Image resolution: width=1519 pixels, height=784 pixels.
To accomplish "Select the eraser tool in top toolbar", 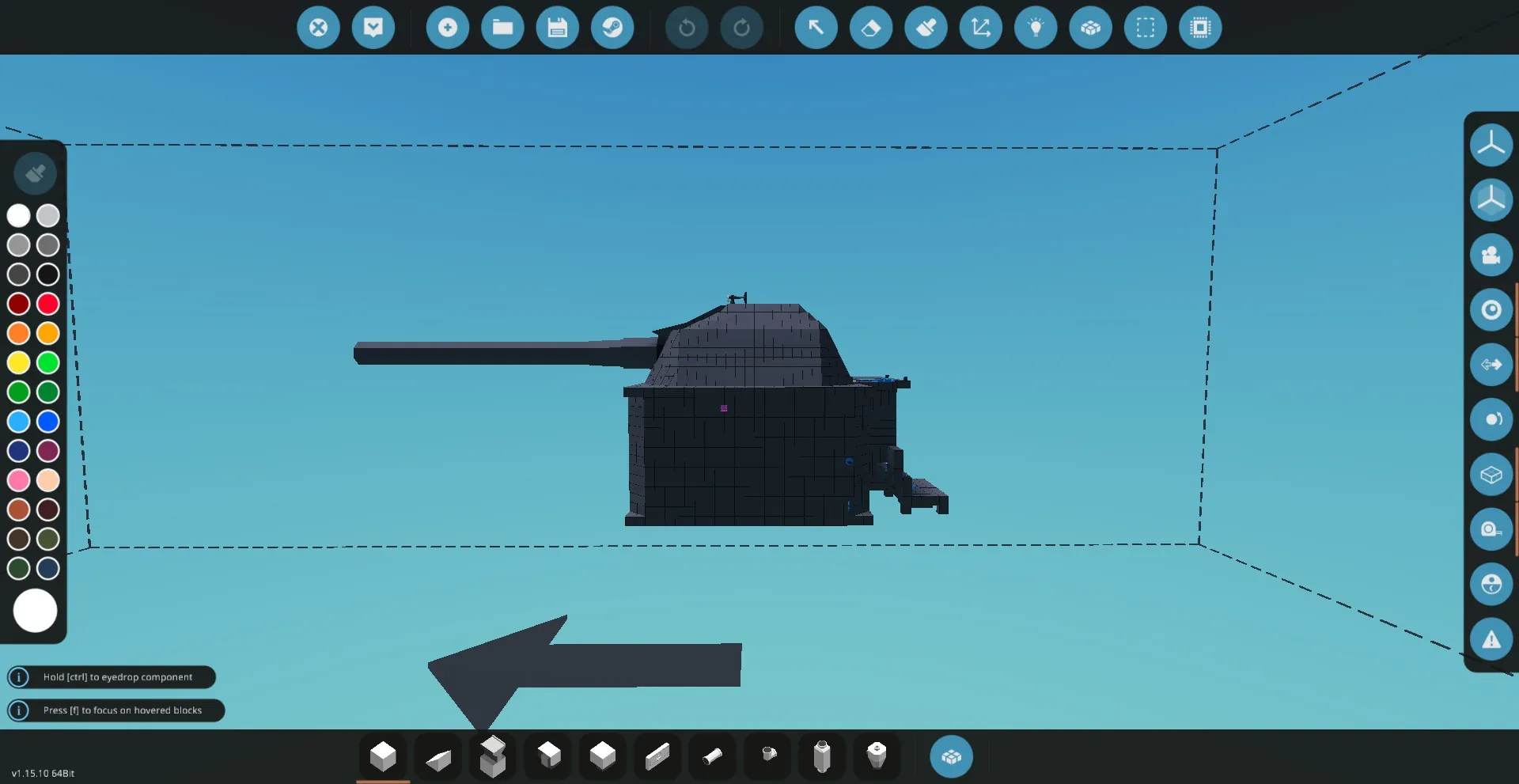I will tap(871, 28).
